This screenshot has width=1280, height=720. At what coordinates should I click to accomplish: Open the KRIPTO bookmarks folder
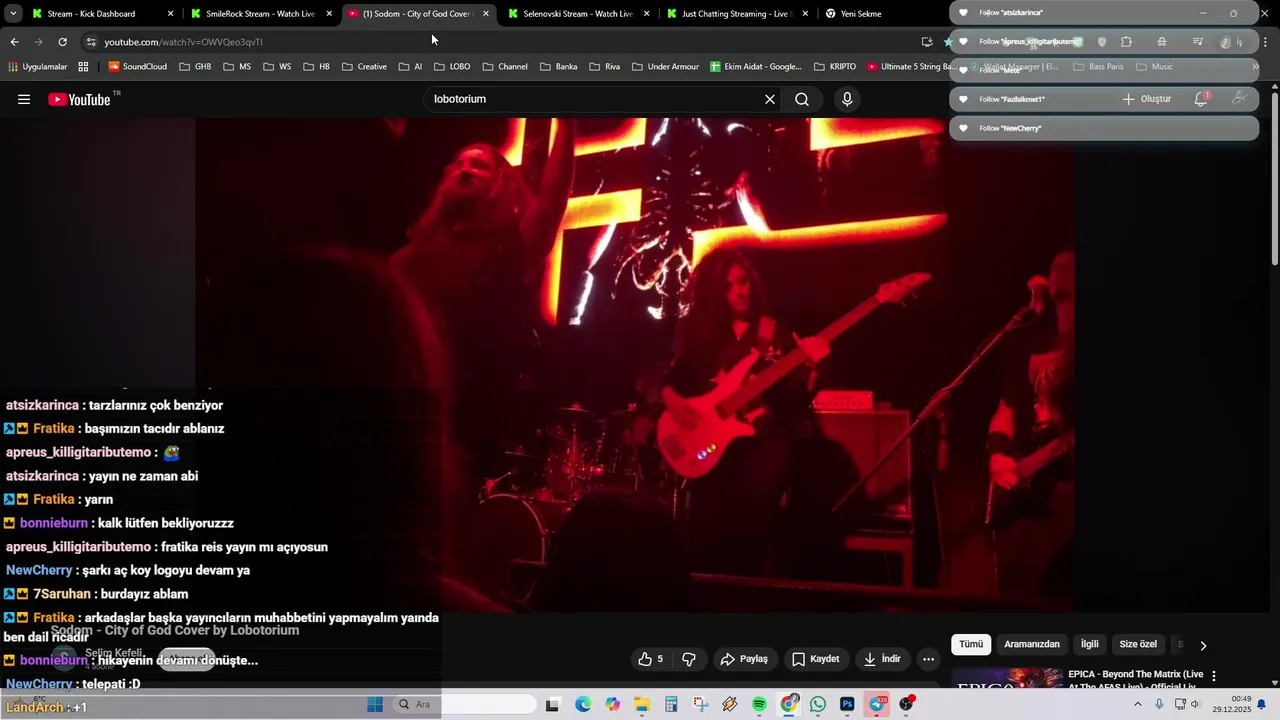pos(835,67)
